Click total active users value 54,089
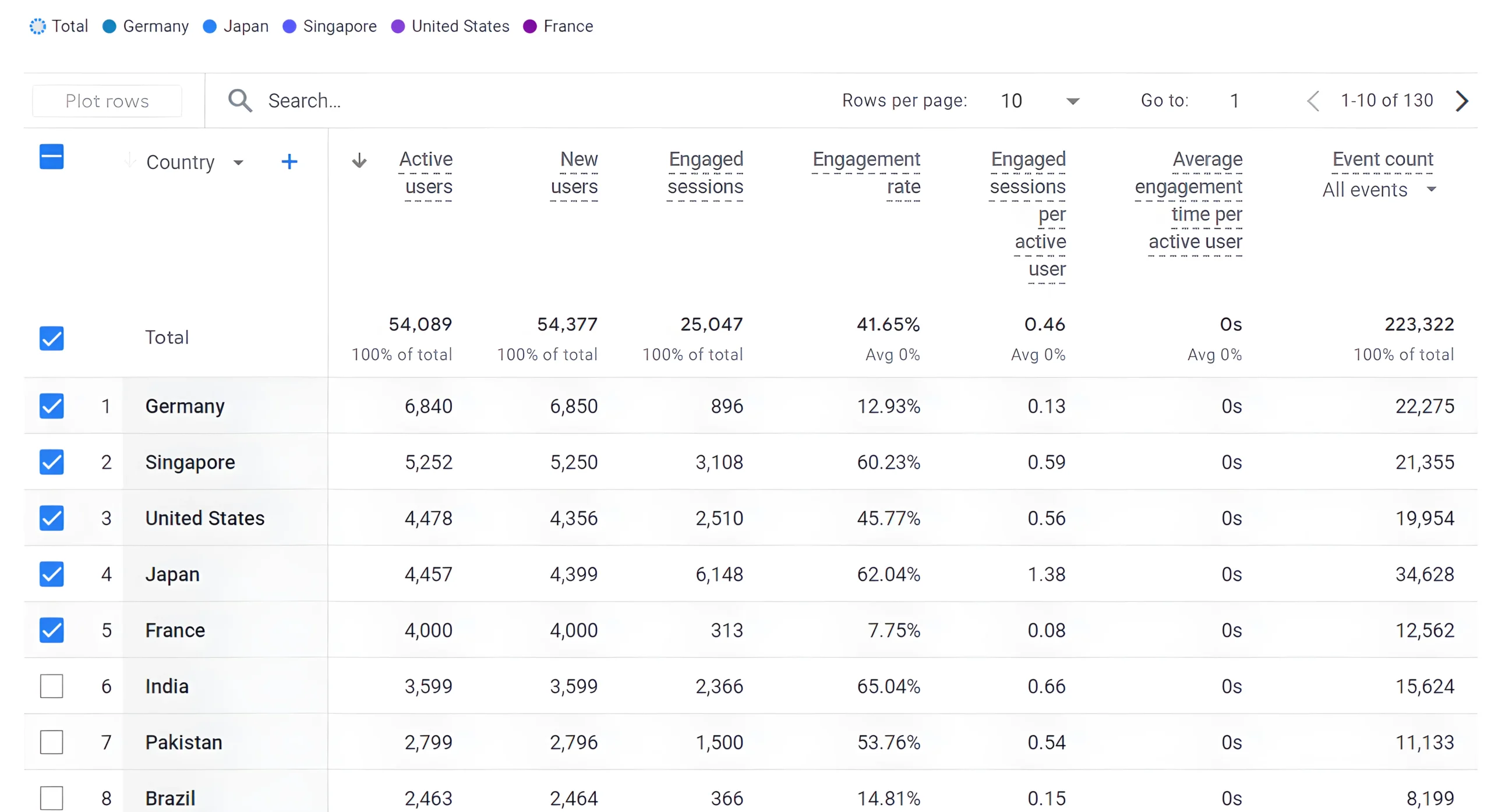Image resolution: width=1491 pixels, height=812 pixels. pyautogui.click(x=420, y=324)
